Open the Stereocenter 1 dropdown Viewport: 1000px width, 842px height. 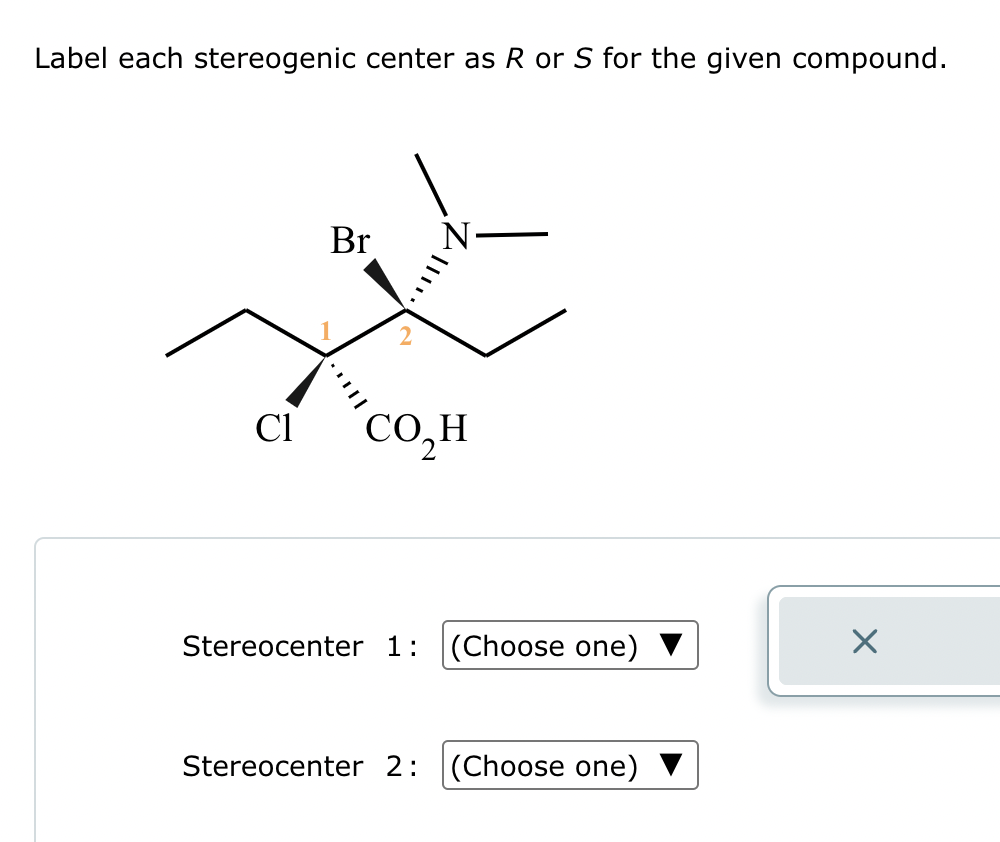570,646
